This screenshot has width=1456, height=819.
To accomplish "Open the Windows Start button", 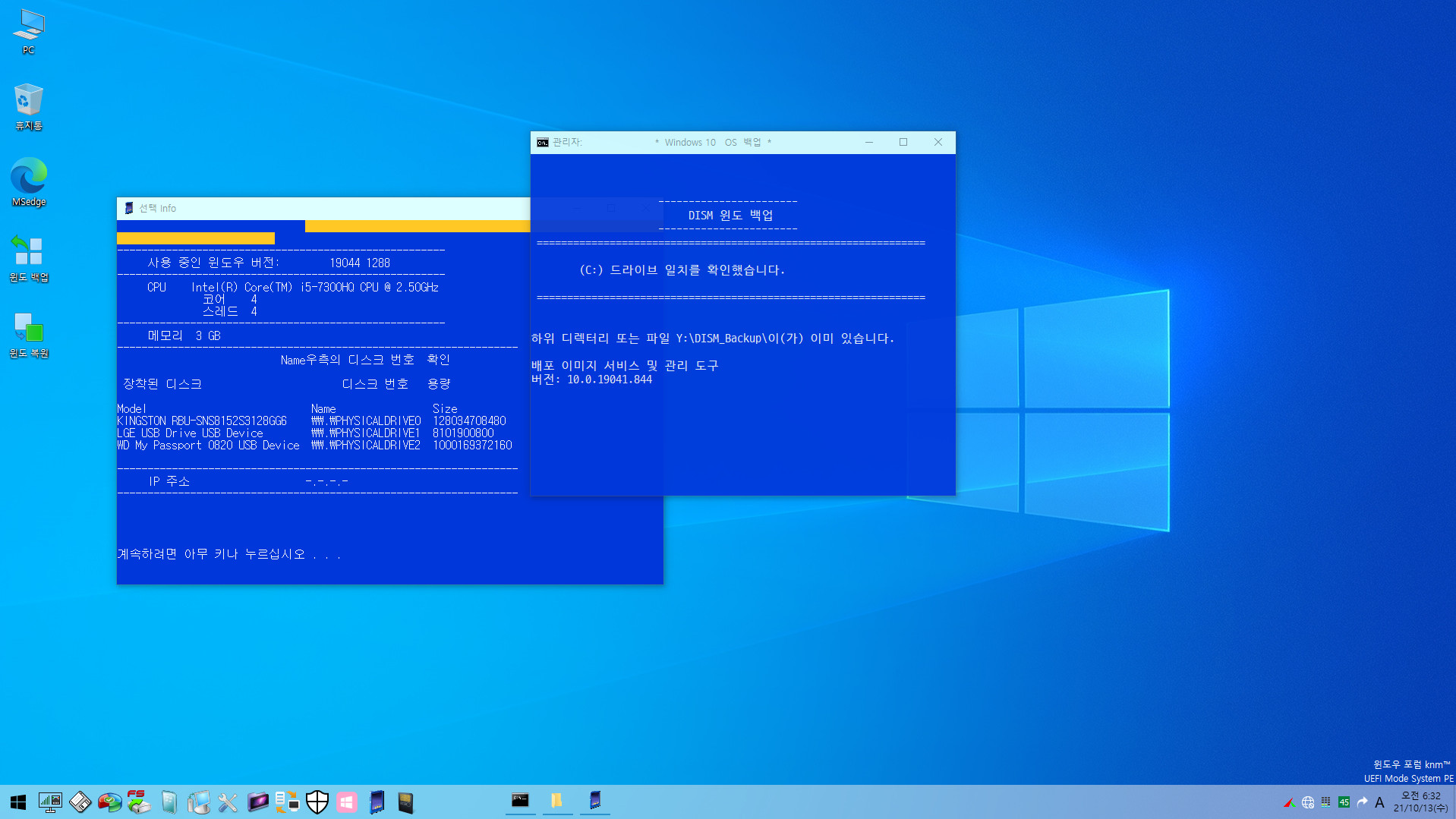I will click(x=18, y=802).
